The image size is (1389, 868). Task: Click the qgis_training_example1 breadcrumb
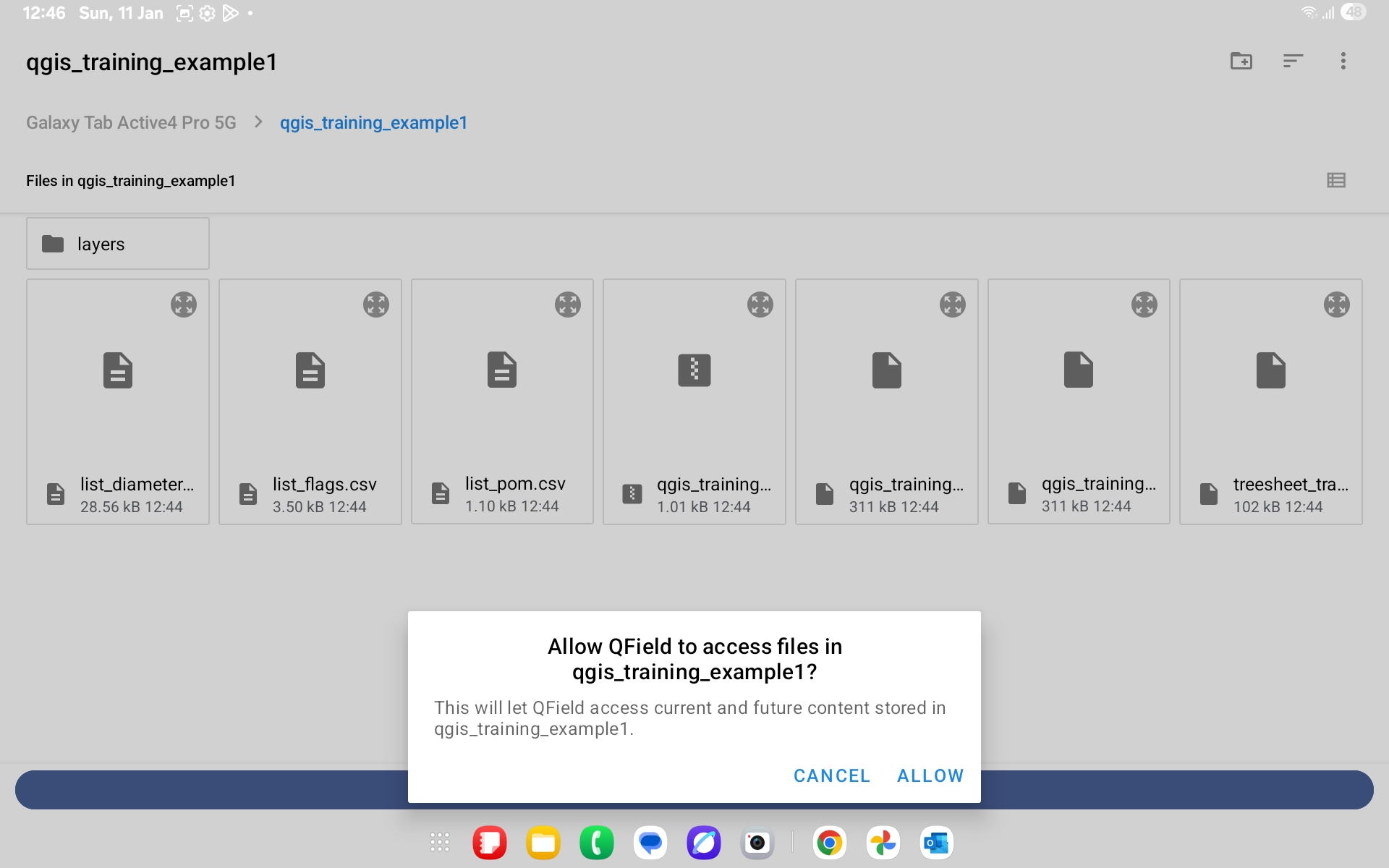pyautogui.click(x=373, y=122)
